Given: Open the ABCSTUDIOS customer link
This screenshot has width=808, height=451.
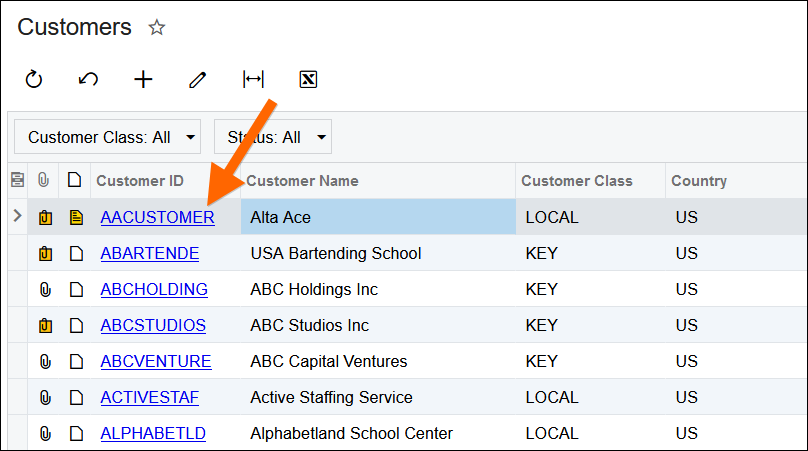Looking at the screenshot, I should click(x=153, y=326).
